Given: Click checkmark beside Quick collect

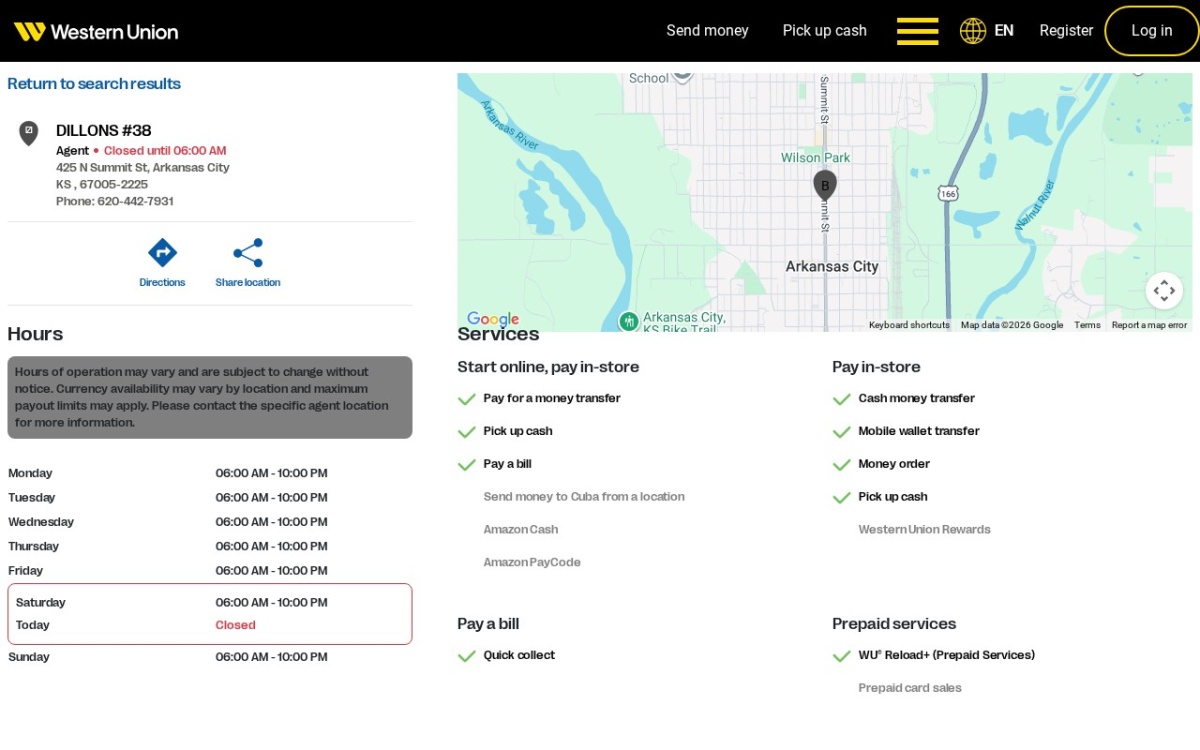Looking at the screenshot, I should [x=466, y=656].
